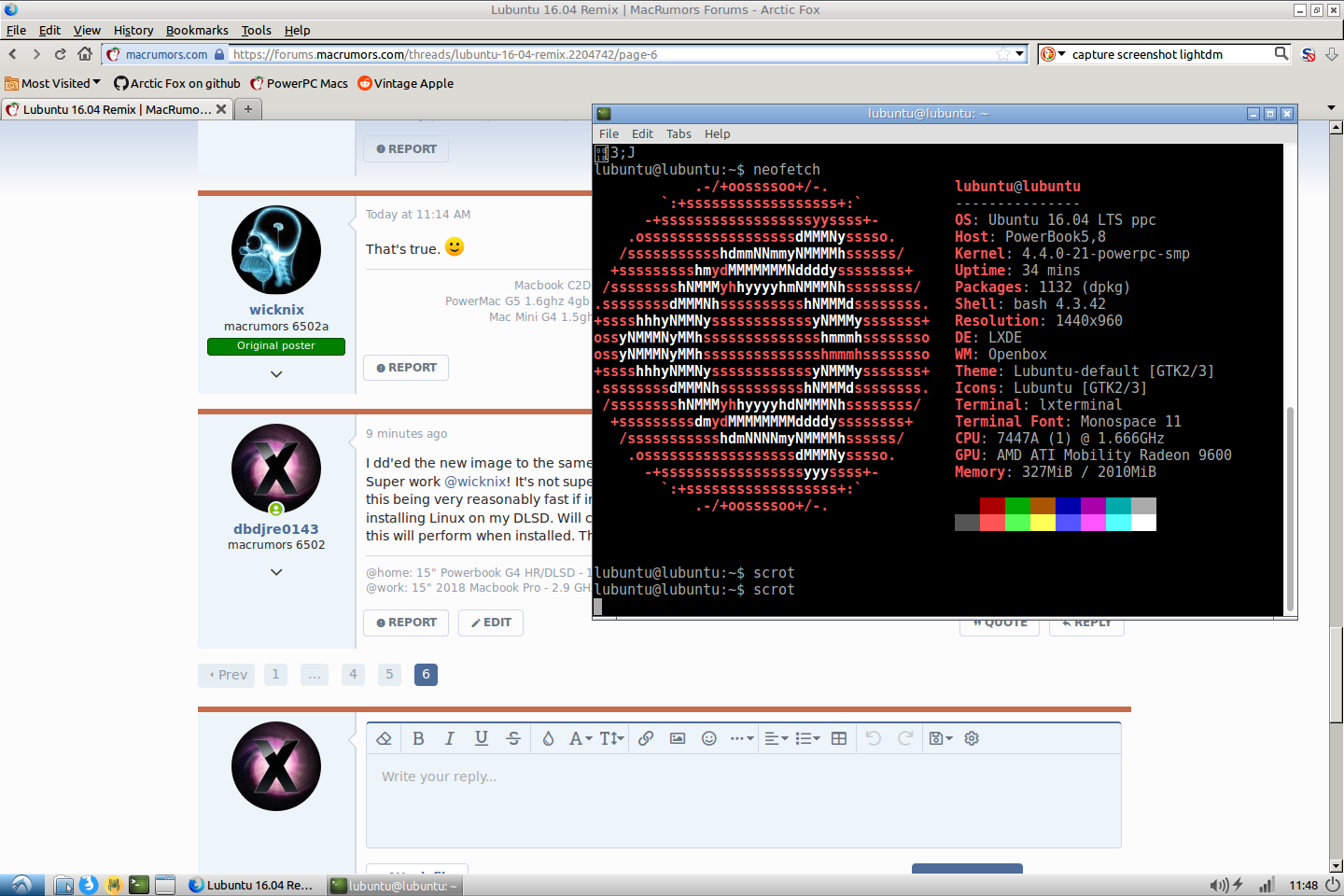Open text alignment dropdown
Screen dimensions: 1344x896
tap(777, 738)
